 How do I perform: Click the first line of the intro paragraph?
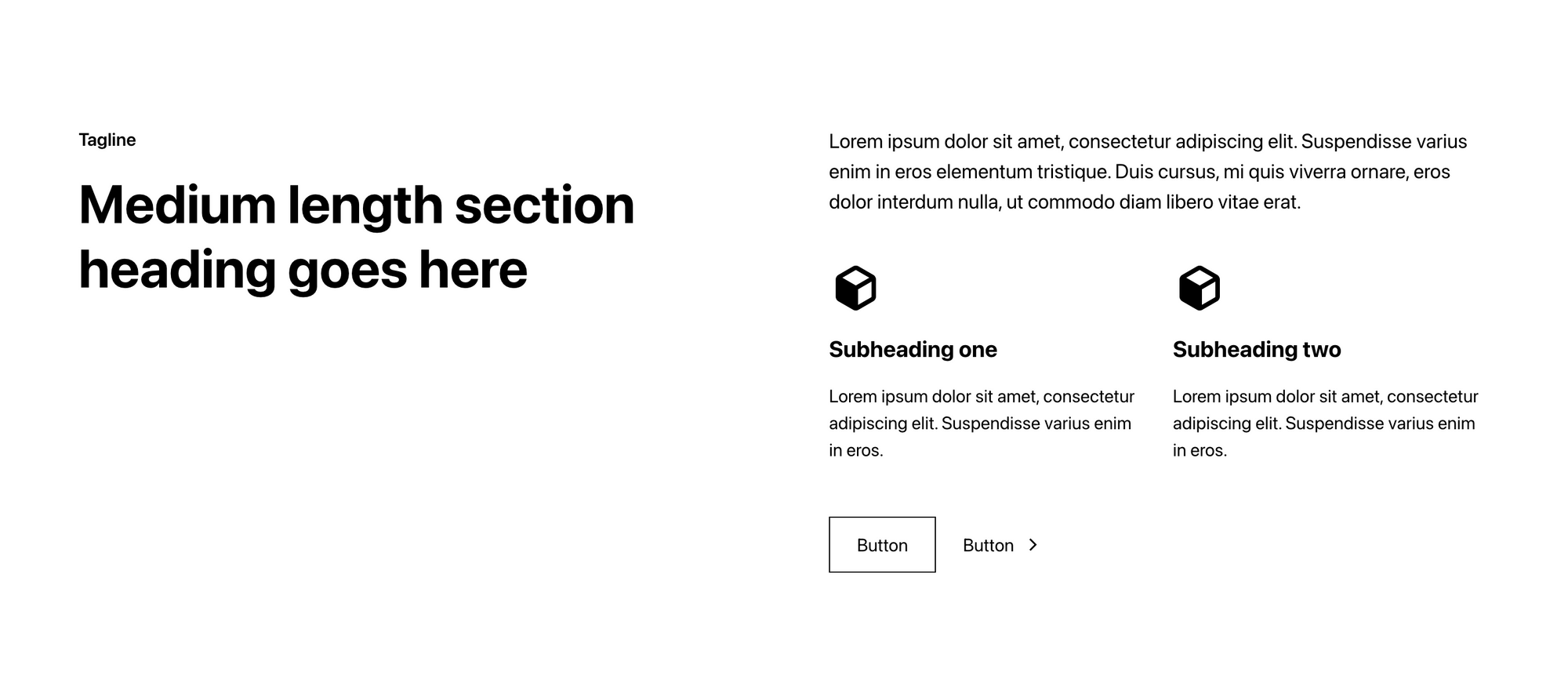tap(1147, 141)
